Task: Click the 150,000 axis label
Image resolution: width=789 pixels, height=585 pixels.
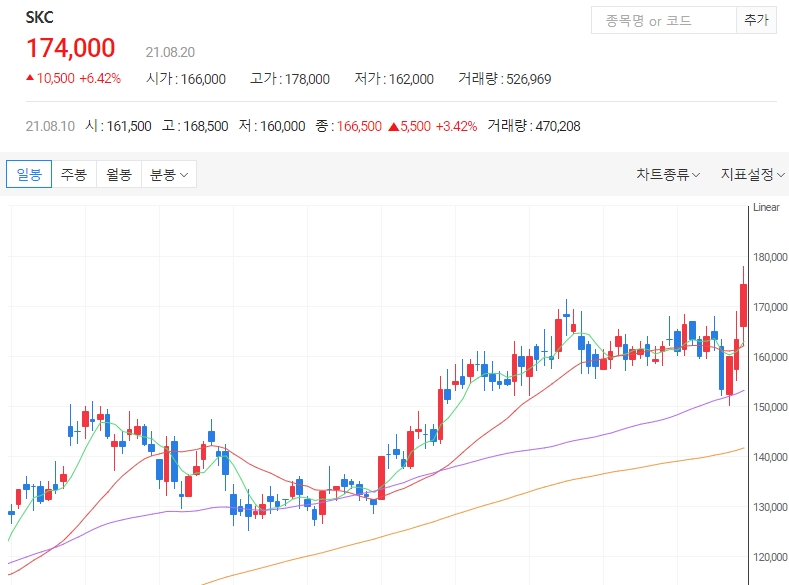Action: point(770,407)
